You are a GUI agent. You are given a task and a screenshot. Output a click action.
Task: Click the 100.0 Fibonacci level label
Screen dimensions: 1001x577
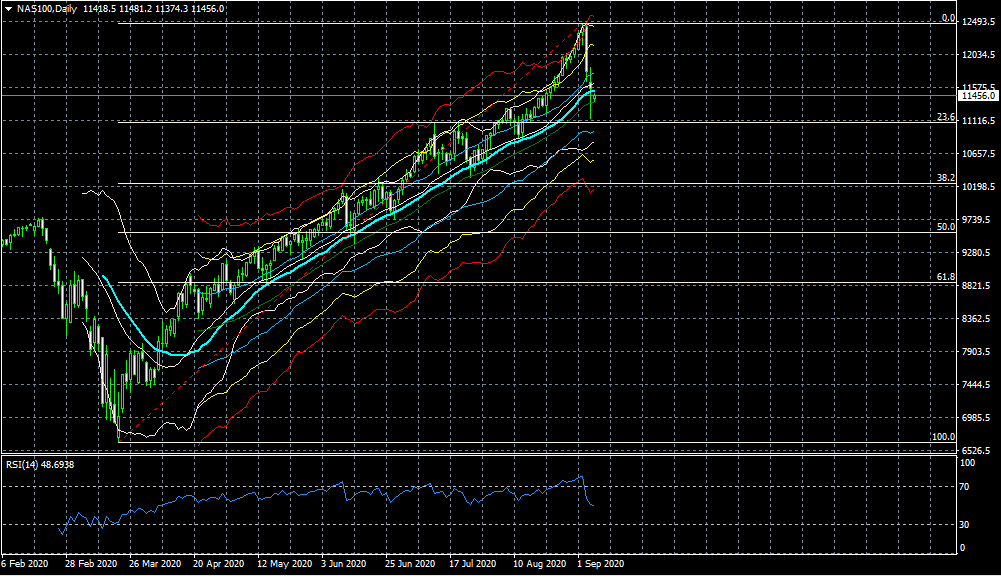pos(944,437)
